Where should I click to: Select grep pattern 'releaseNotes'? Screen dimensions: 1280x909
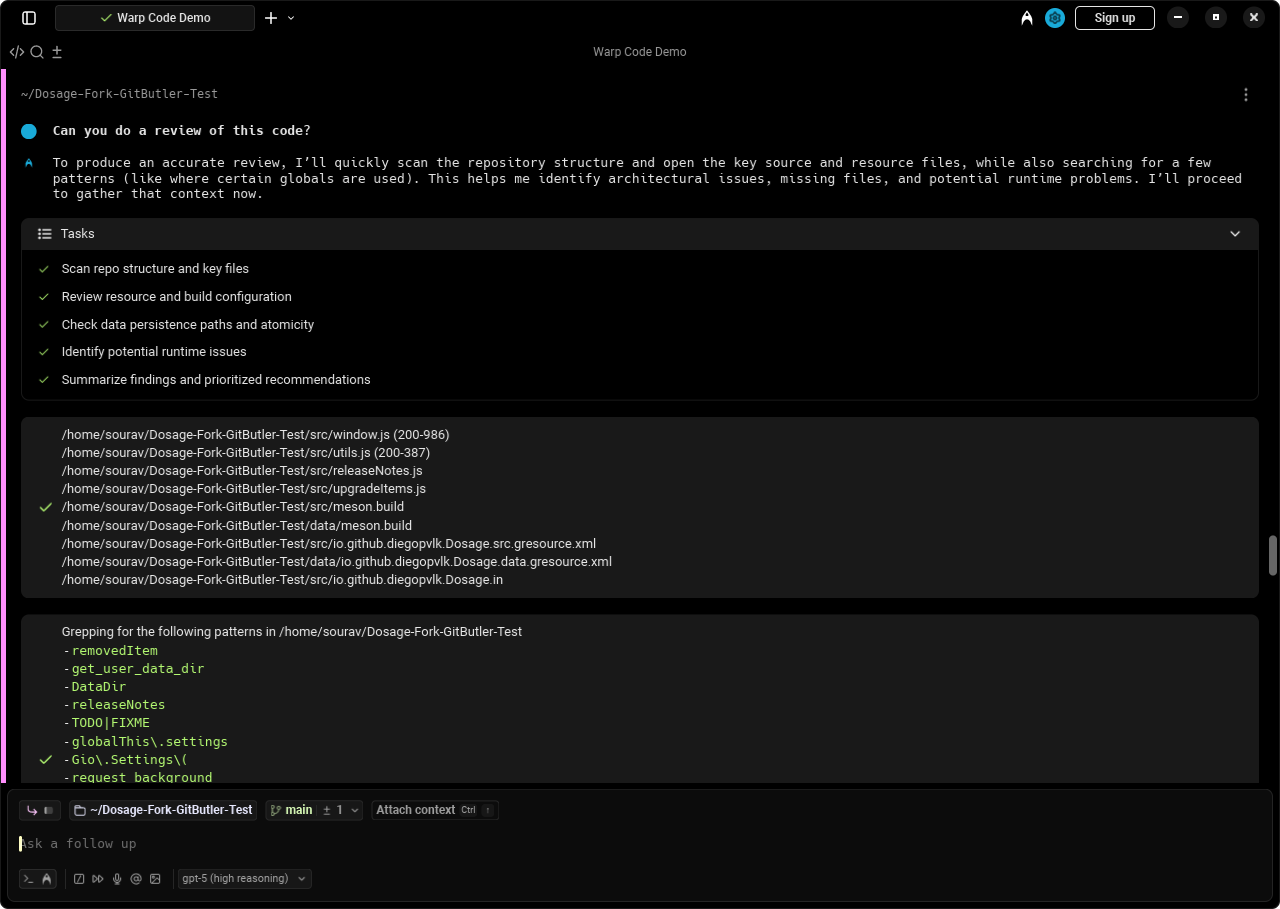[119, 705]
